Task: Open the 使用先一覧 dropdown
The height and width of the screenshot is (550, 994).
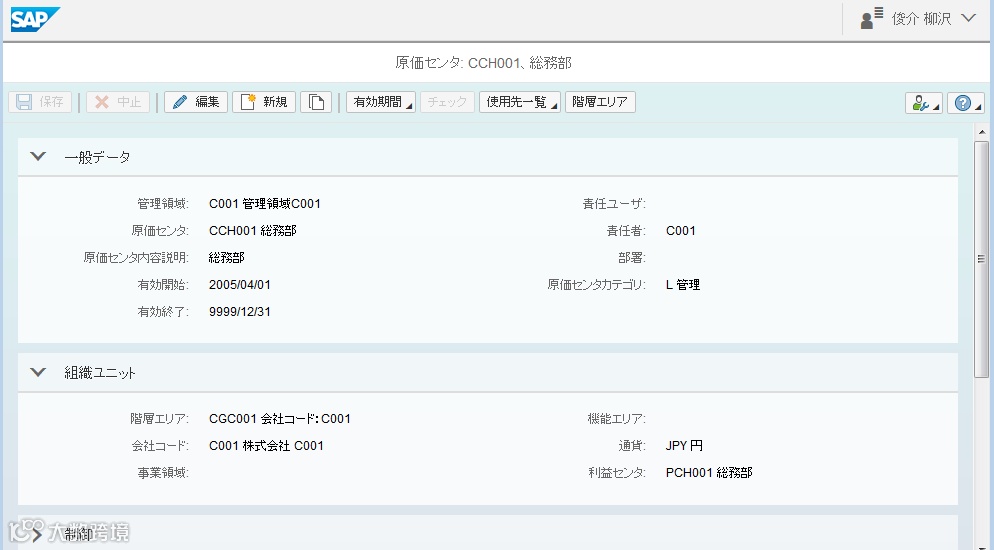Action: 520,102
